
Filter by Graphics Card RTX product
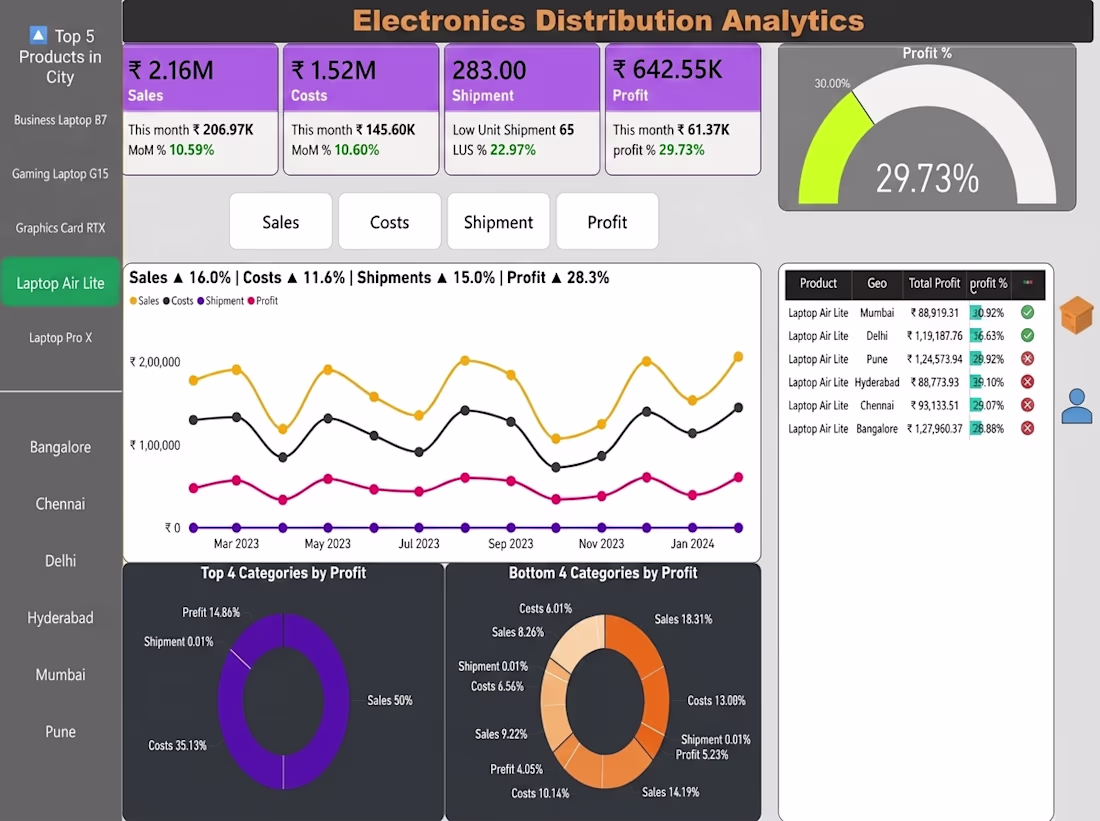click(60, 228)
